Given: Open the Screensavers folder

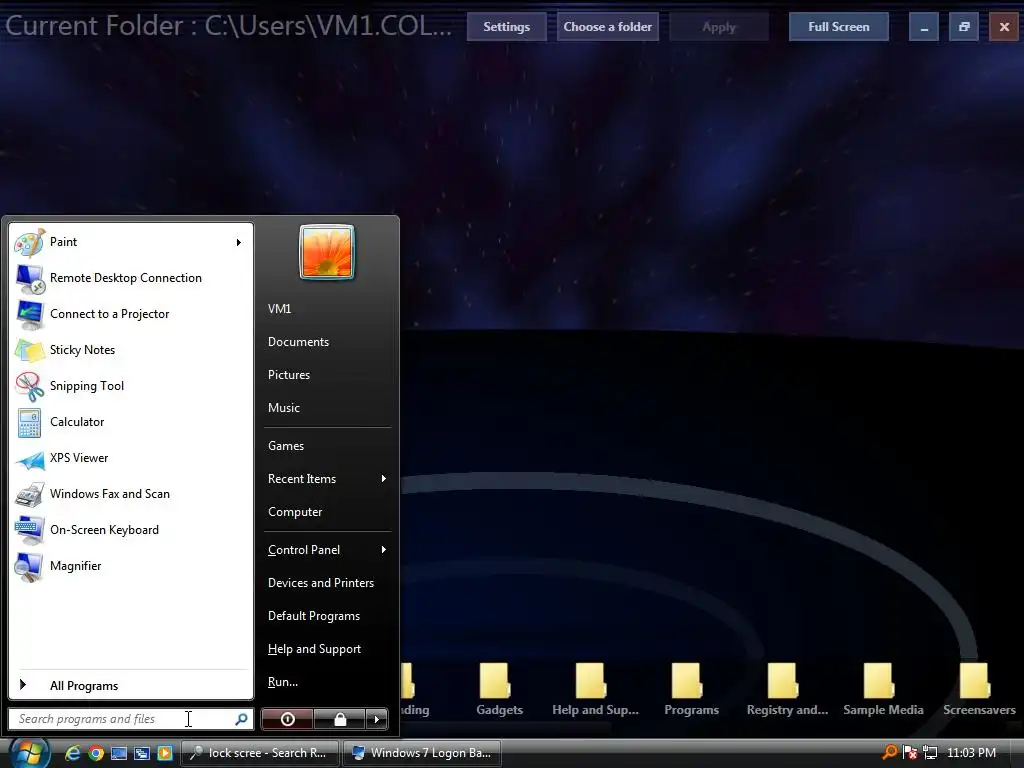Looking at the screenshot, I should pos(979,690).
